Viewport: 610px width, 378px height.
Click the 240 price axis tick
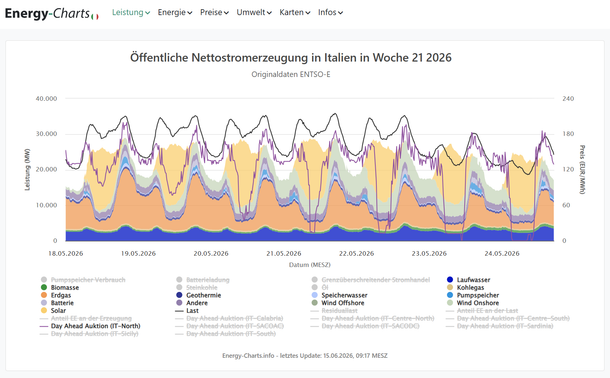(x=568, y=99)
